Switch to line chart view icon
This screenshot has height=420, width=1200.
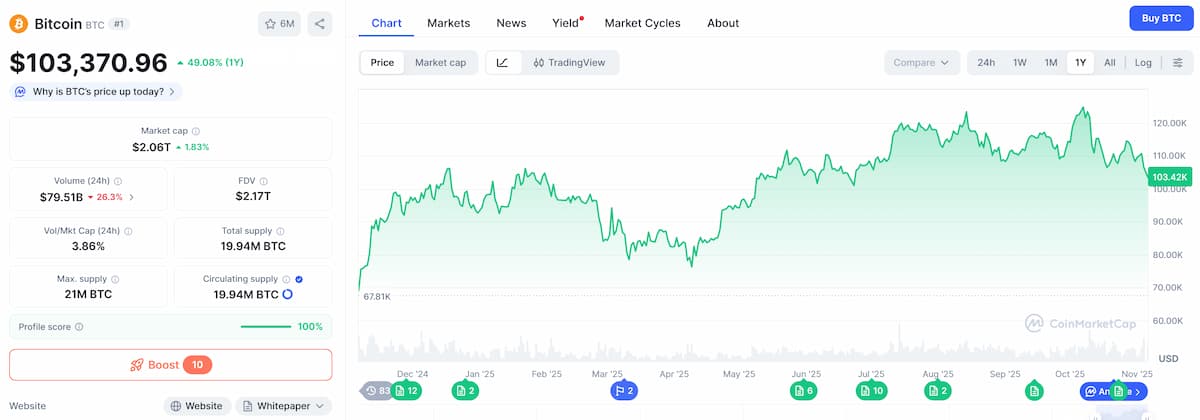click(x=502, y=62)
